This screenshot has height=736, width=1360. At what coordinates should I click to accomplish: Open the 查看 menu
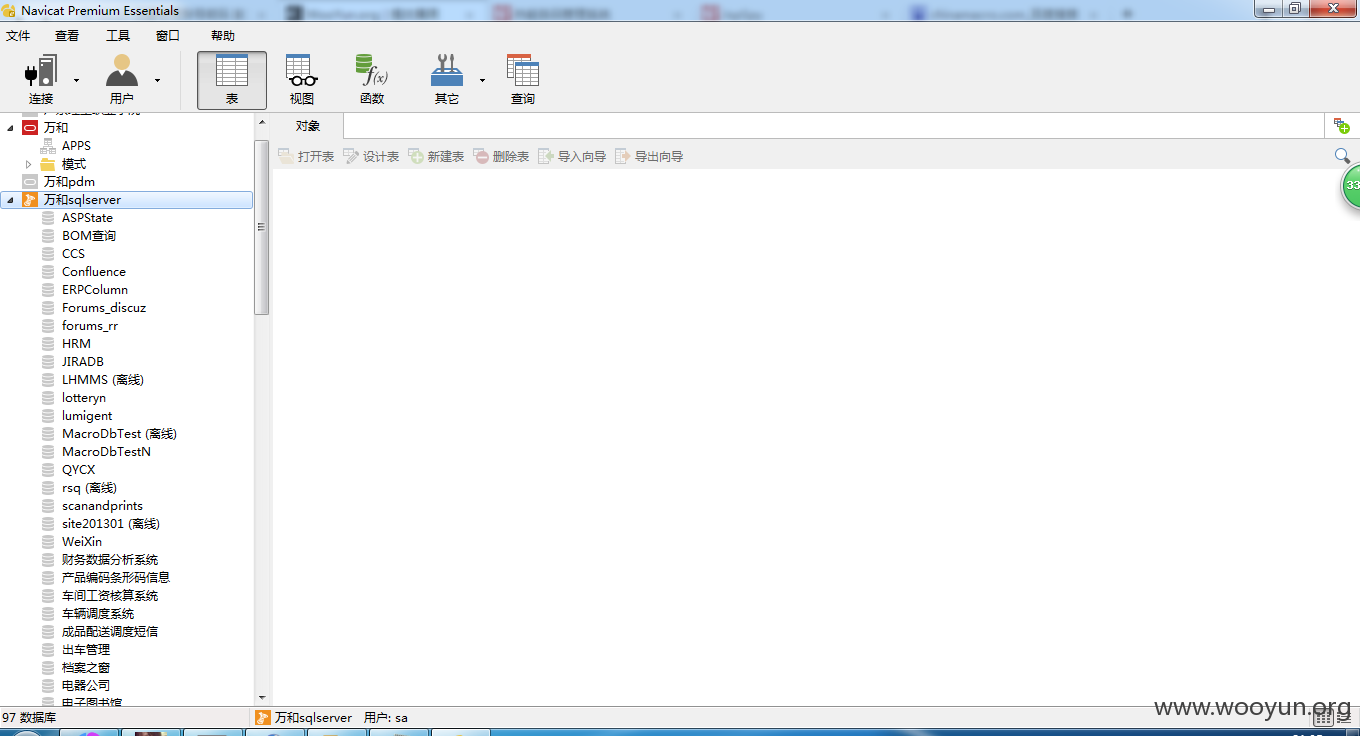[x=67, y=36]
